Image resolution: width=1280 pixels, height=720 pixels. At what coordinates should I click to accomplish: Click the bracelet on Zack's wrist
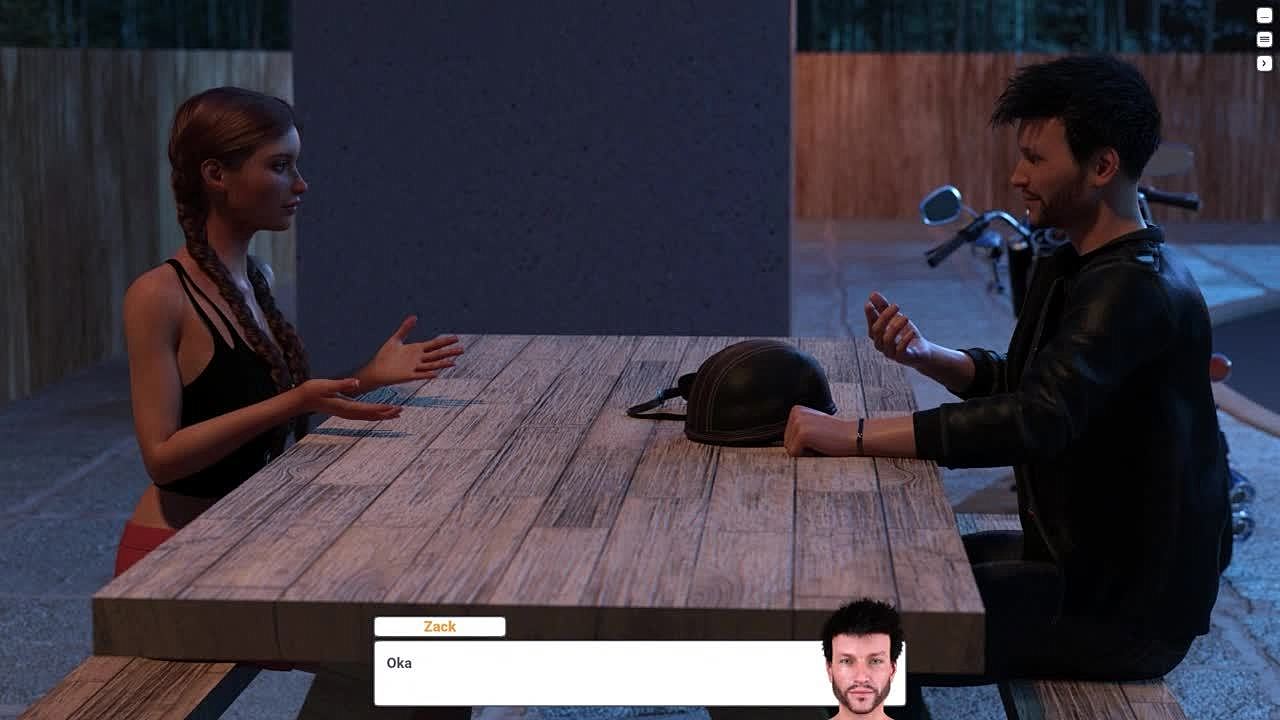tap(860, 436)
